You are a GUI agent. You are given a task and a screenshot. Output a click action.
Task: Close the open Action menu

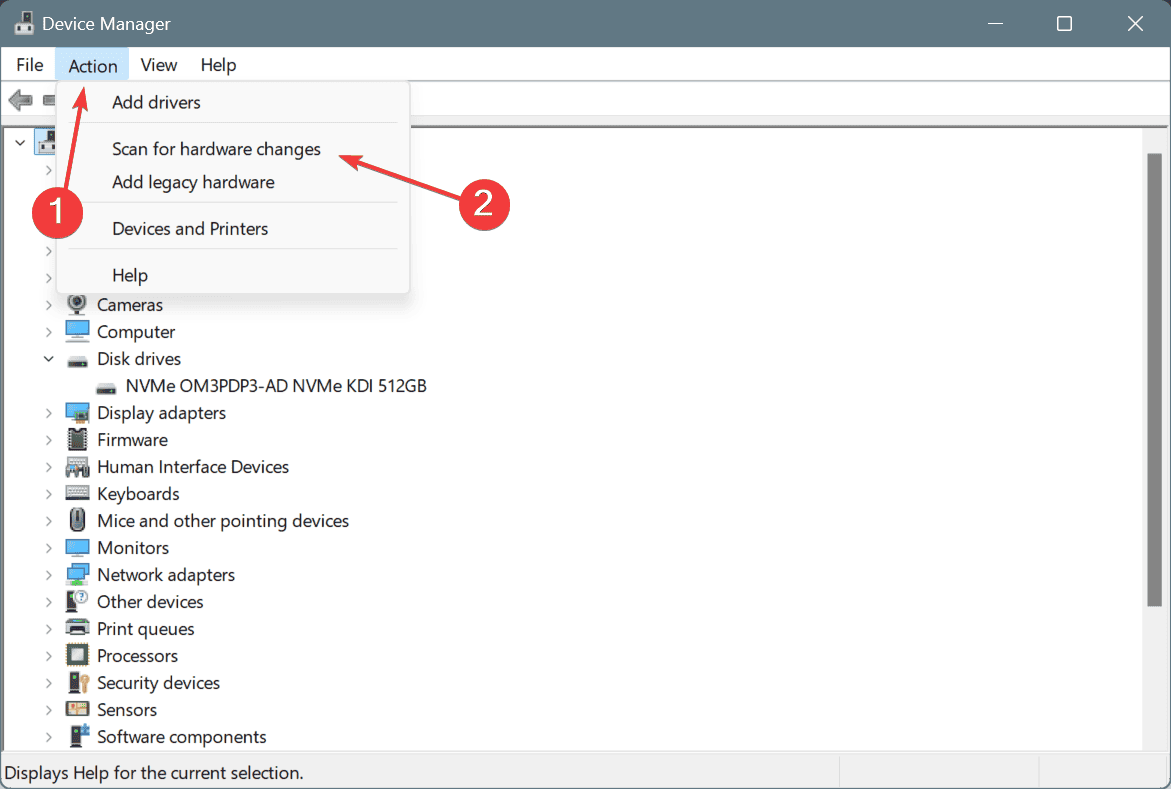coord(93,65)
